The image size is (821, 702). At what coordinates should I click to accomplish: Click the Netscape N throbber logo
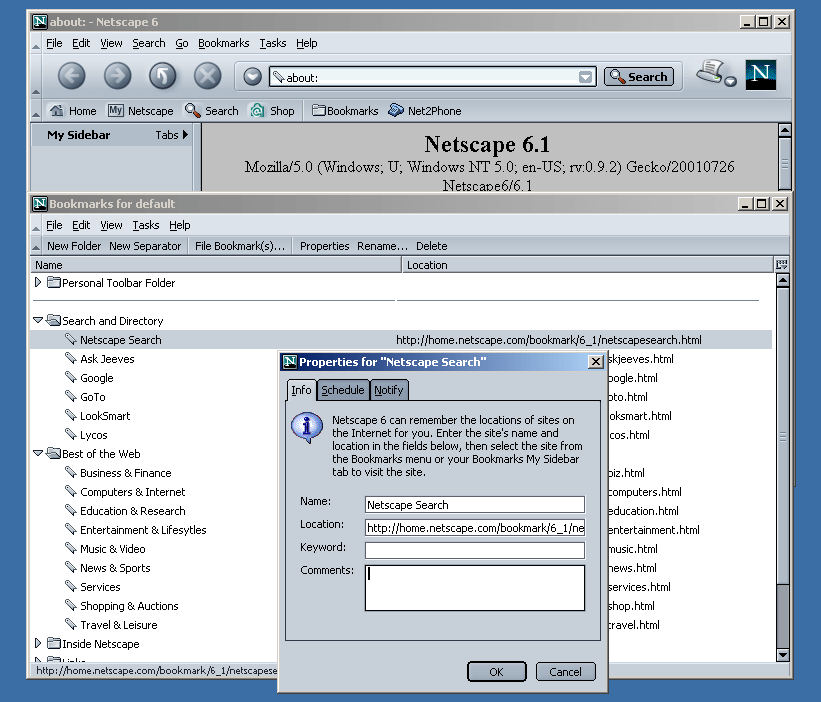click(760, 74)
